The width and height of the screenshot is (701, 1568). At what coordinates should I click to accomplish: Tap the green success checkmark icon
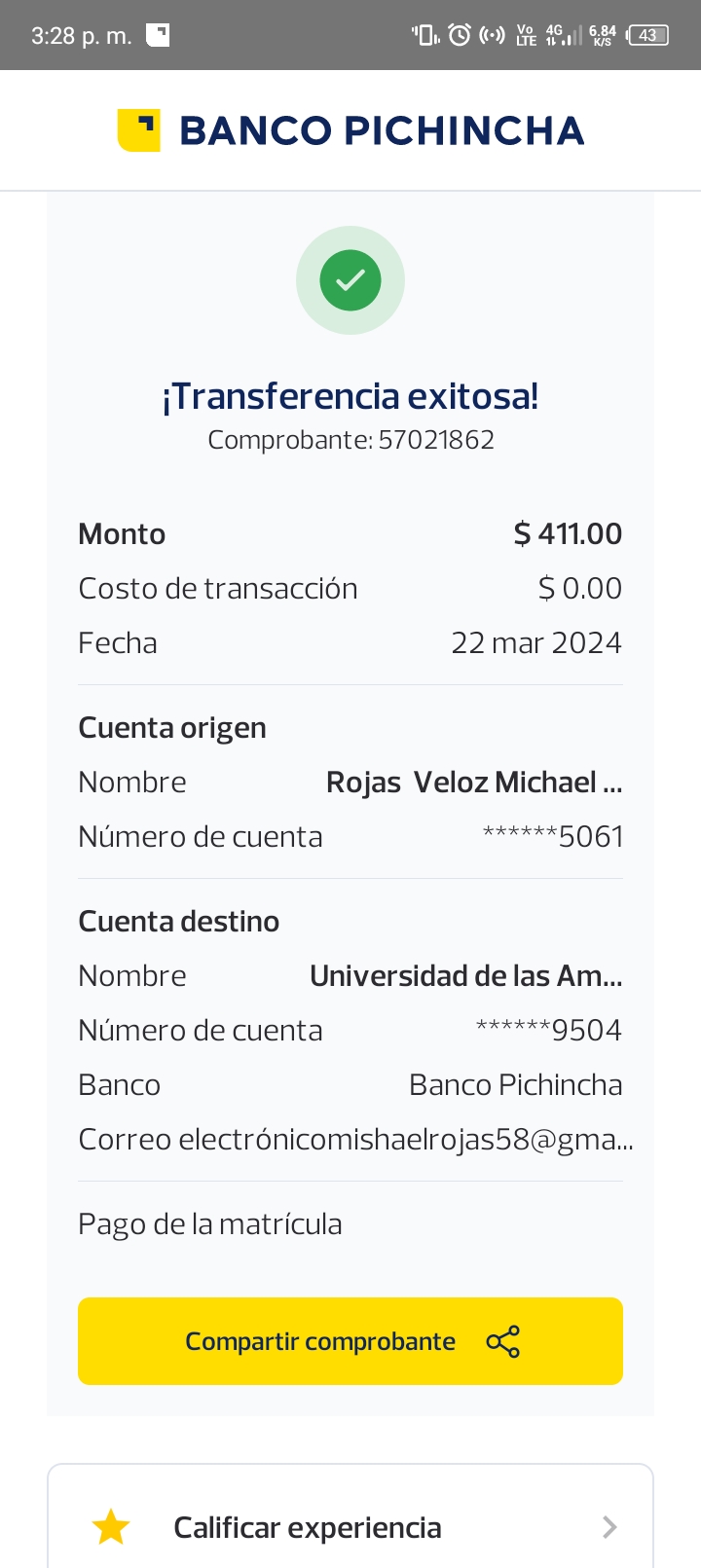click(350, 280)
